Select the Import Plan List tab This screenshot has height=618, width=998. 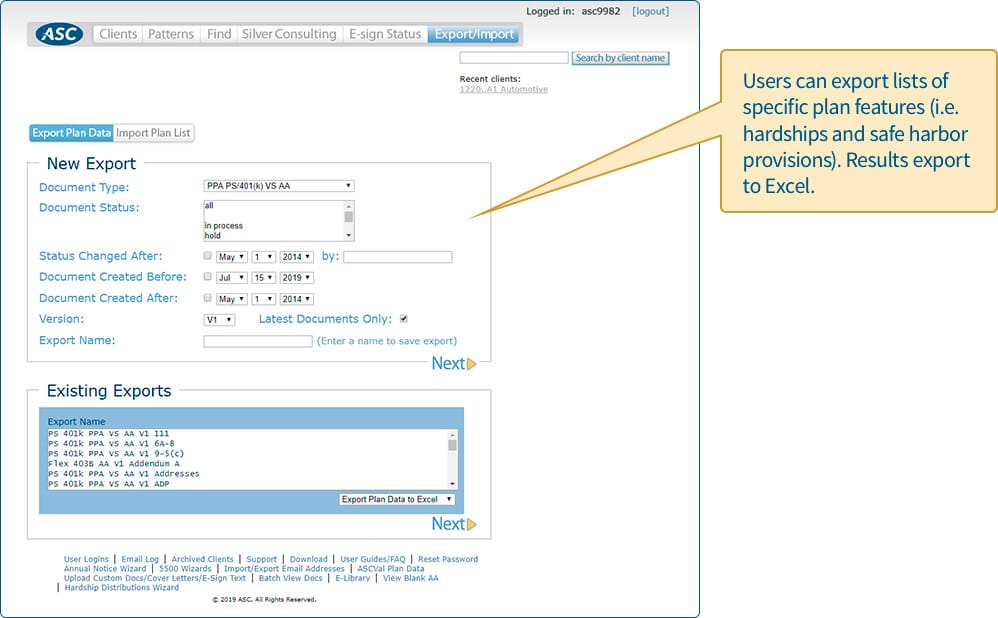154,133
